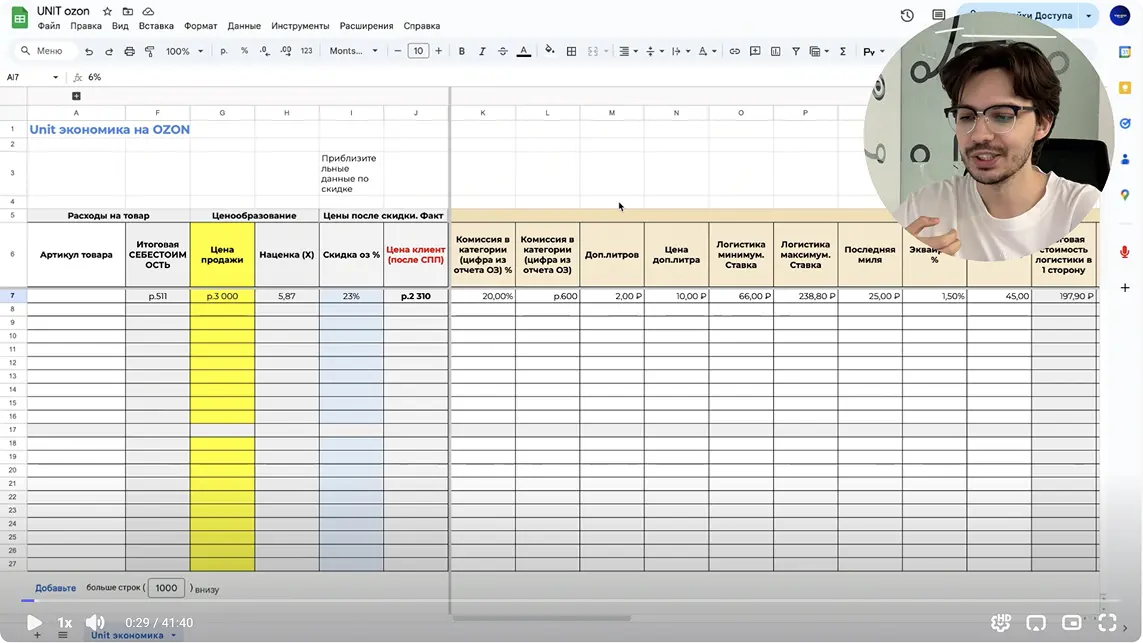Open the Данные menu
Image resolution: width=1143 pixels, height=643 pixels.
point(244,26)
